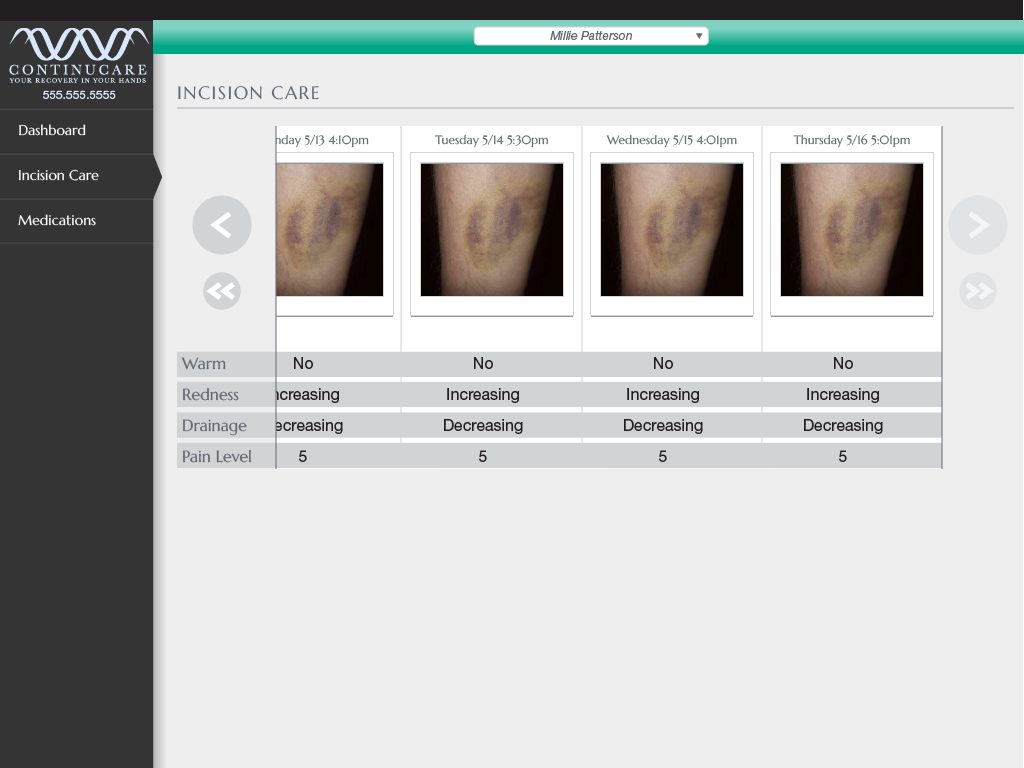Click the Drainage value for Thursday 5/16
This screenshot has height=768, width=1024.
click(x=843, y=426)
